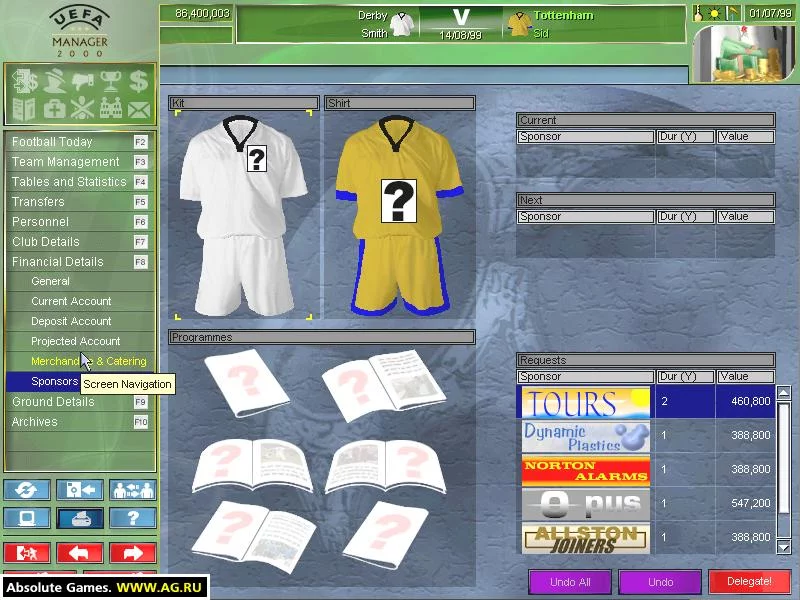Click the yellow Shirt sponsor placeholder

pos(398,201)
